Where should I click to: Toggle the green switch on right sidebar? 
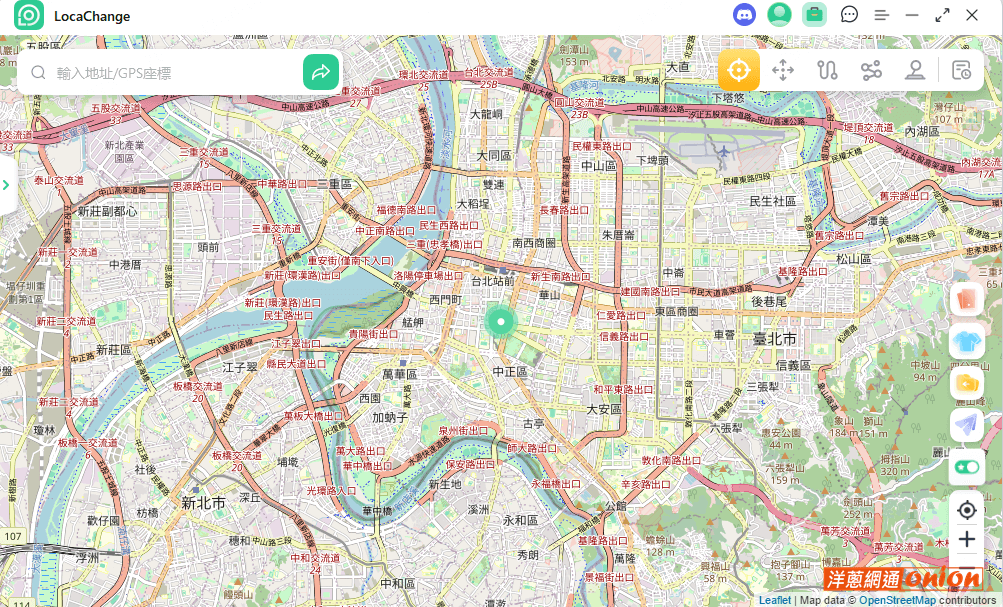click(x=967, y=467)
